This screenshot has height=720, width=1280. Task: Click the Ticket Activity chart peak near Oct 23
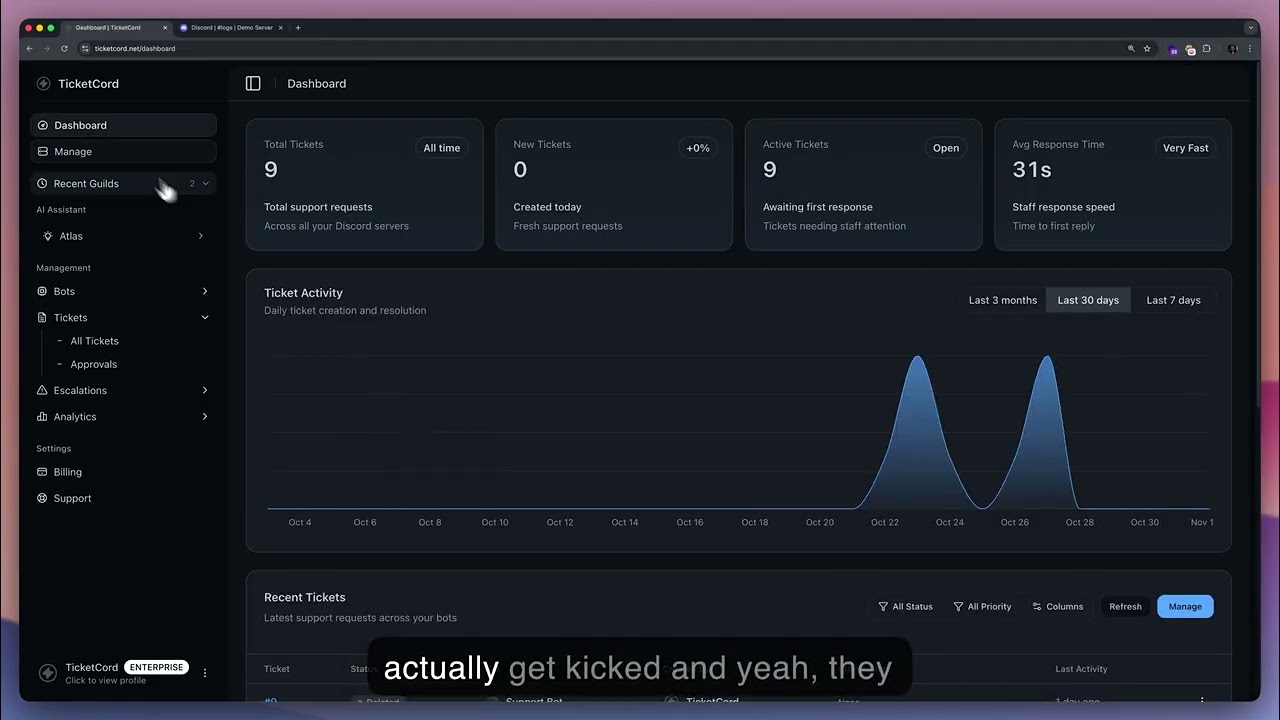point(917,357)
